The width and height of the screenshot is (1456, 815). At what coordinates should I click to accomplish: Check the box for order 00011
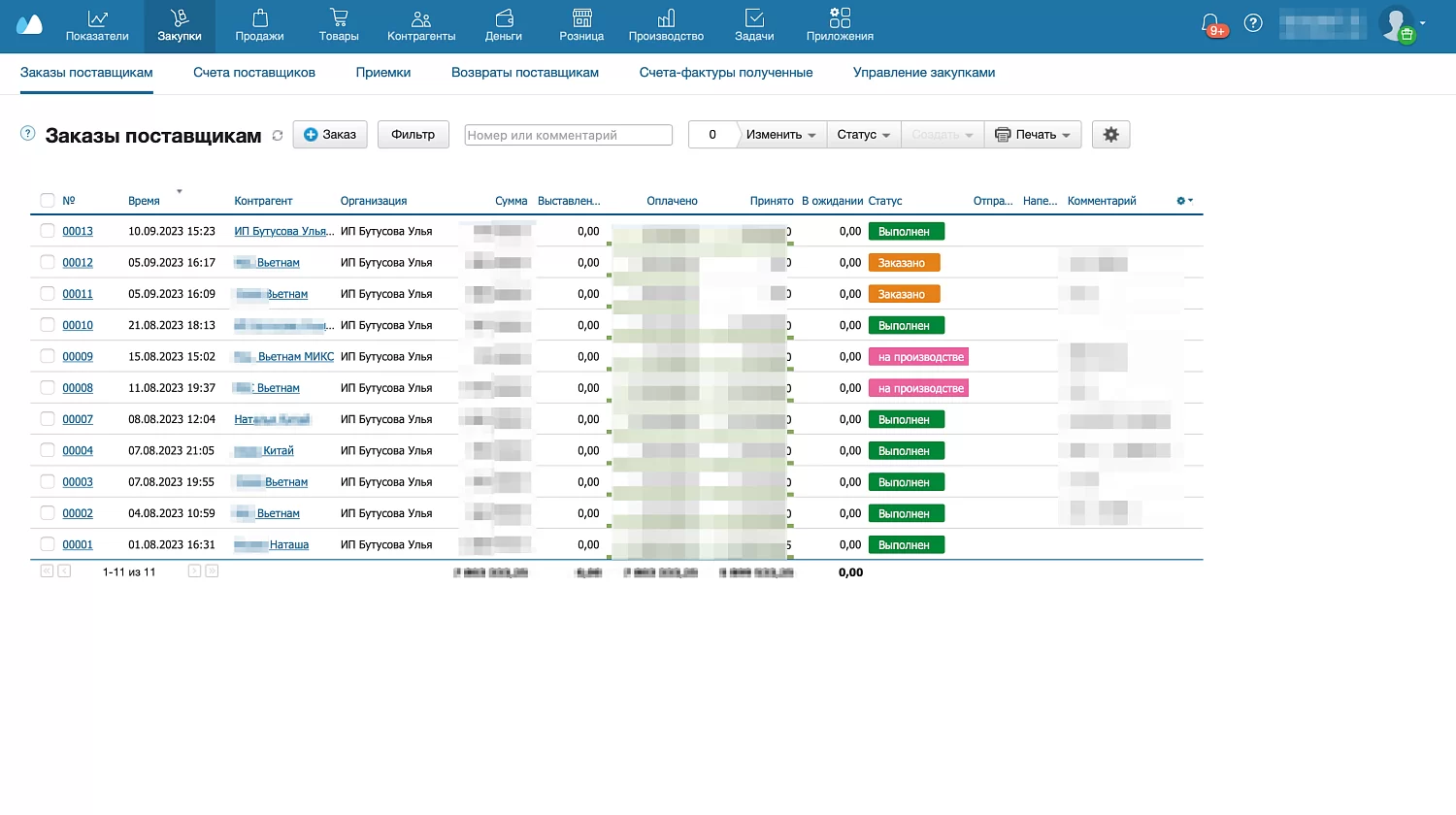click(47, 293)
